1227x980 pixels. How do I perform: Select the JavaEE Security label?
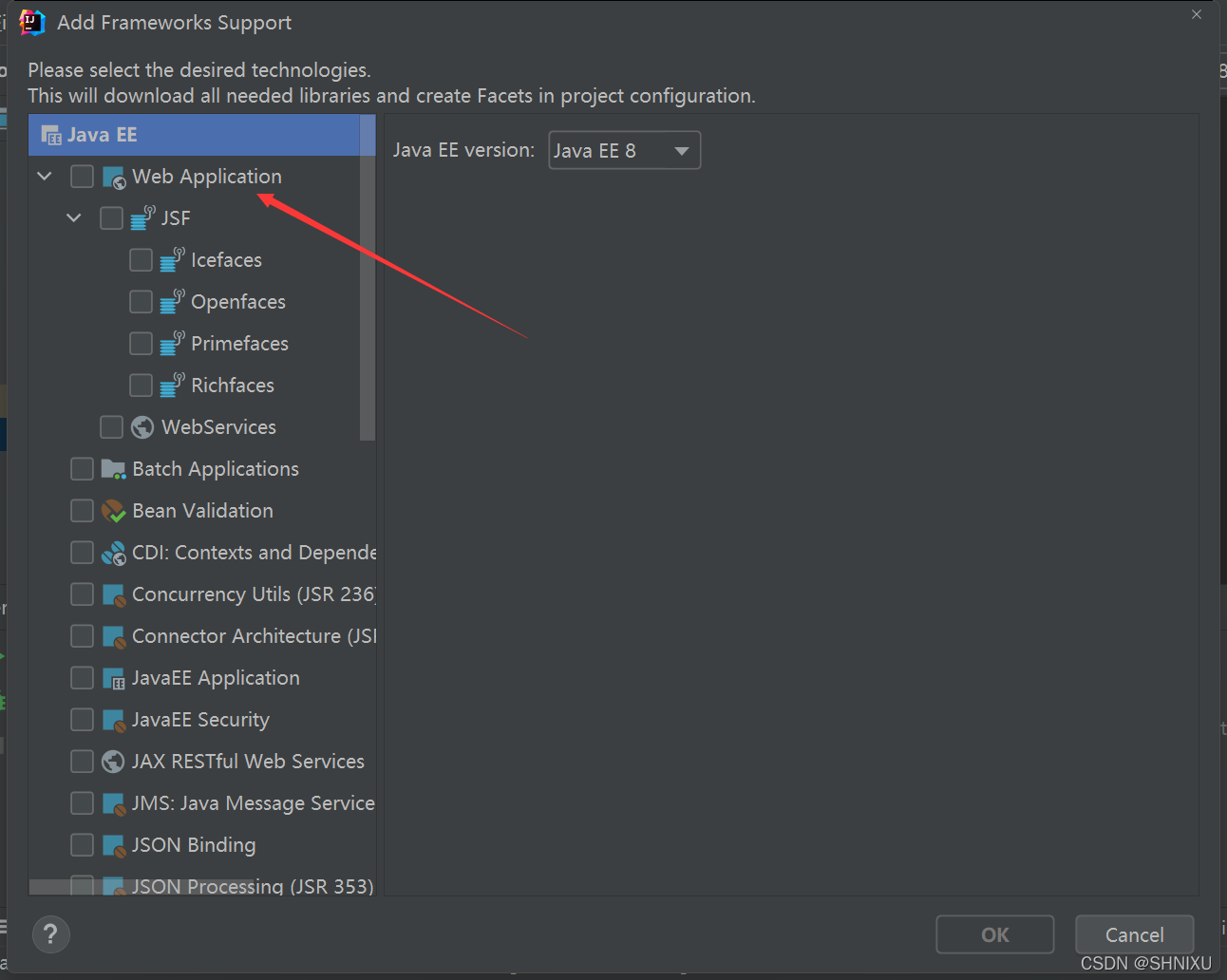point(200,720)
